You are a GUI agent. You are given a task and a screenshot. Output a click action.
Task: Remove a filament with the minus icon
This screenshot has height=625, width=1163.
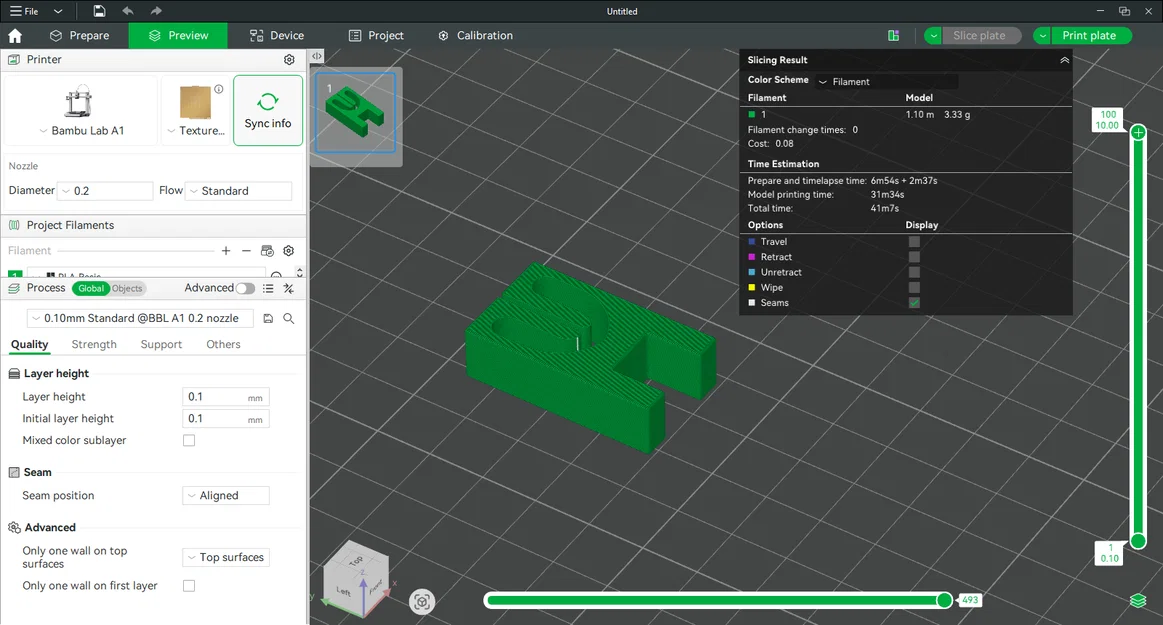(x=246, y=251)
